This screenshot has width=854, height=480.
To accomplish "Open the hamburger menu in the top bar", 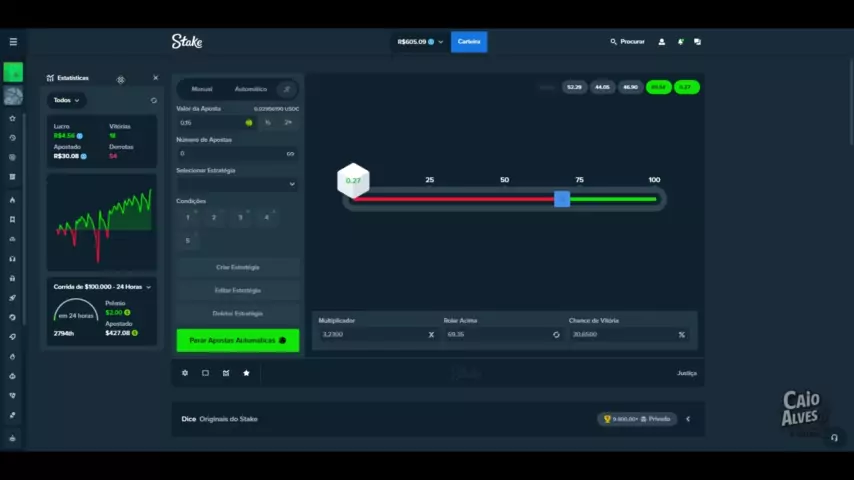I will (13, 42).
